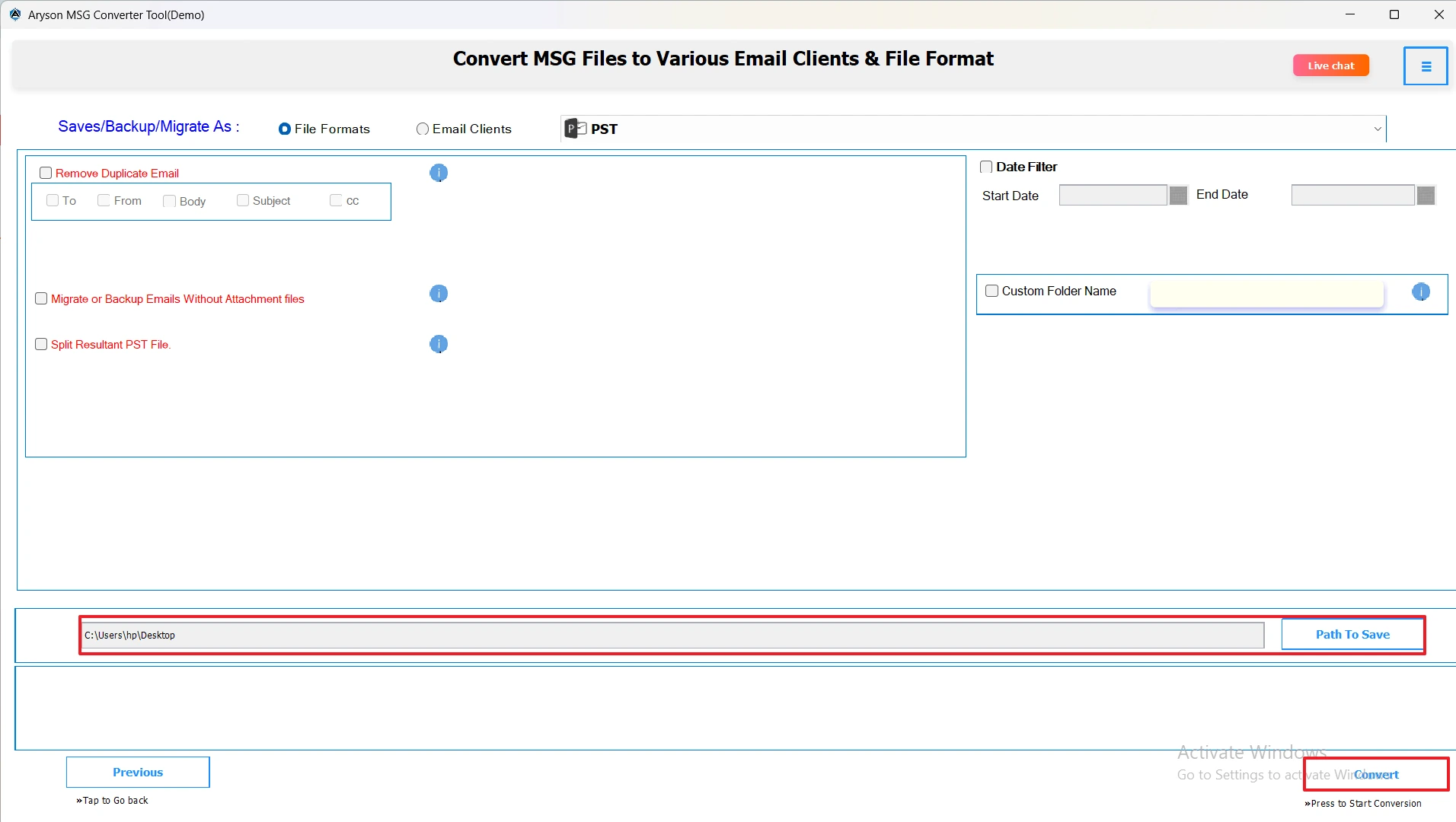1456x822 pixels.
Task: Enable Migrate Emails Without Attachment files
Action: point(41,298)
